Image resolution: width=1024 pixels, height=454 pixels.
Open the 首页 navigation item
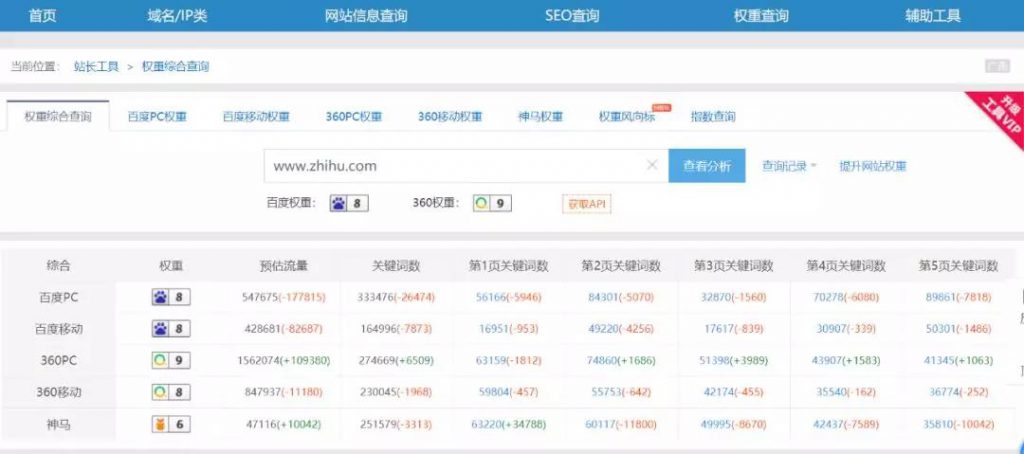42,16
